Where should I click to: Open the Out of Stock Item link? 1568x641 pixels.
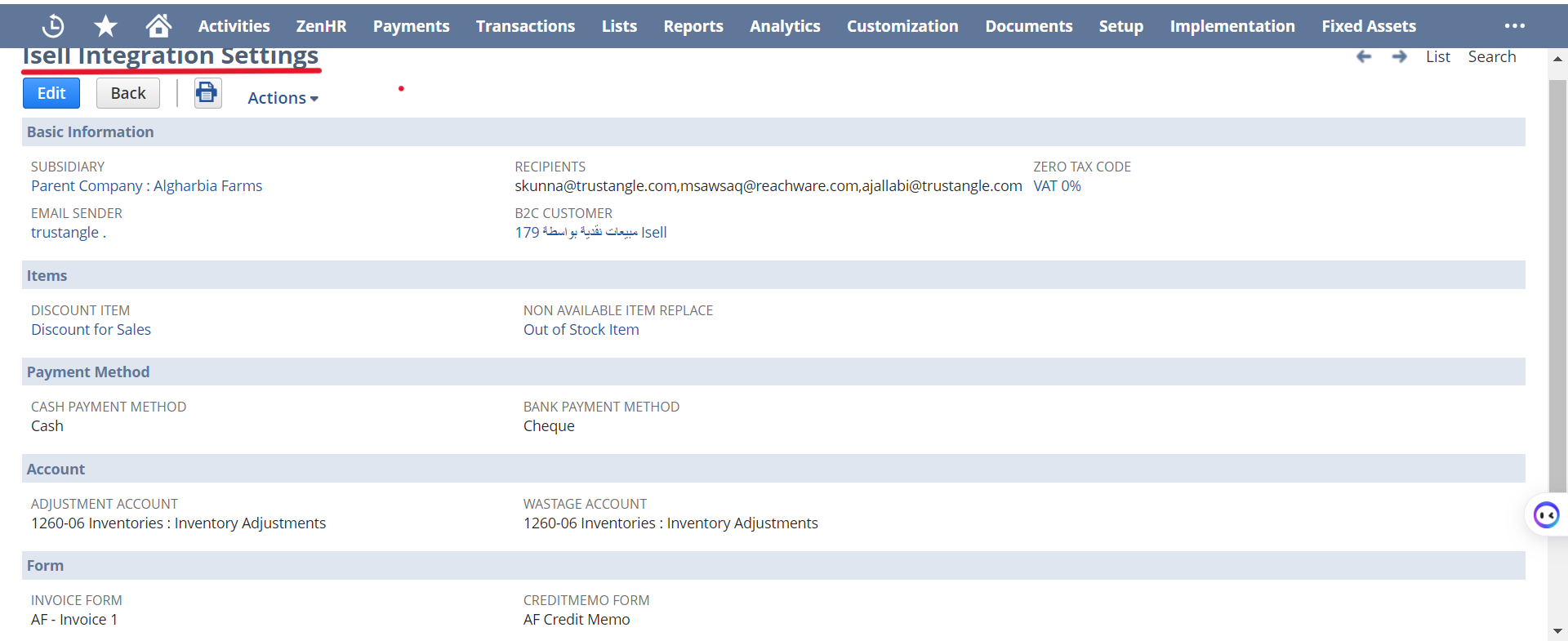[x=581, y=330]
